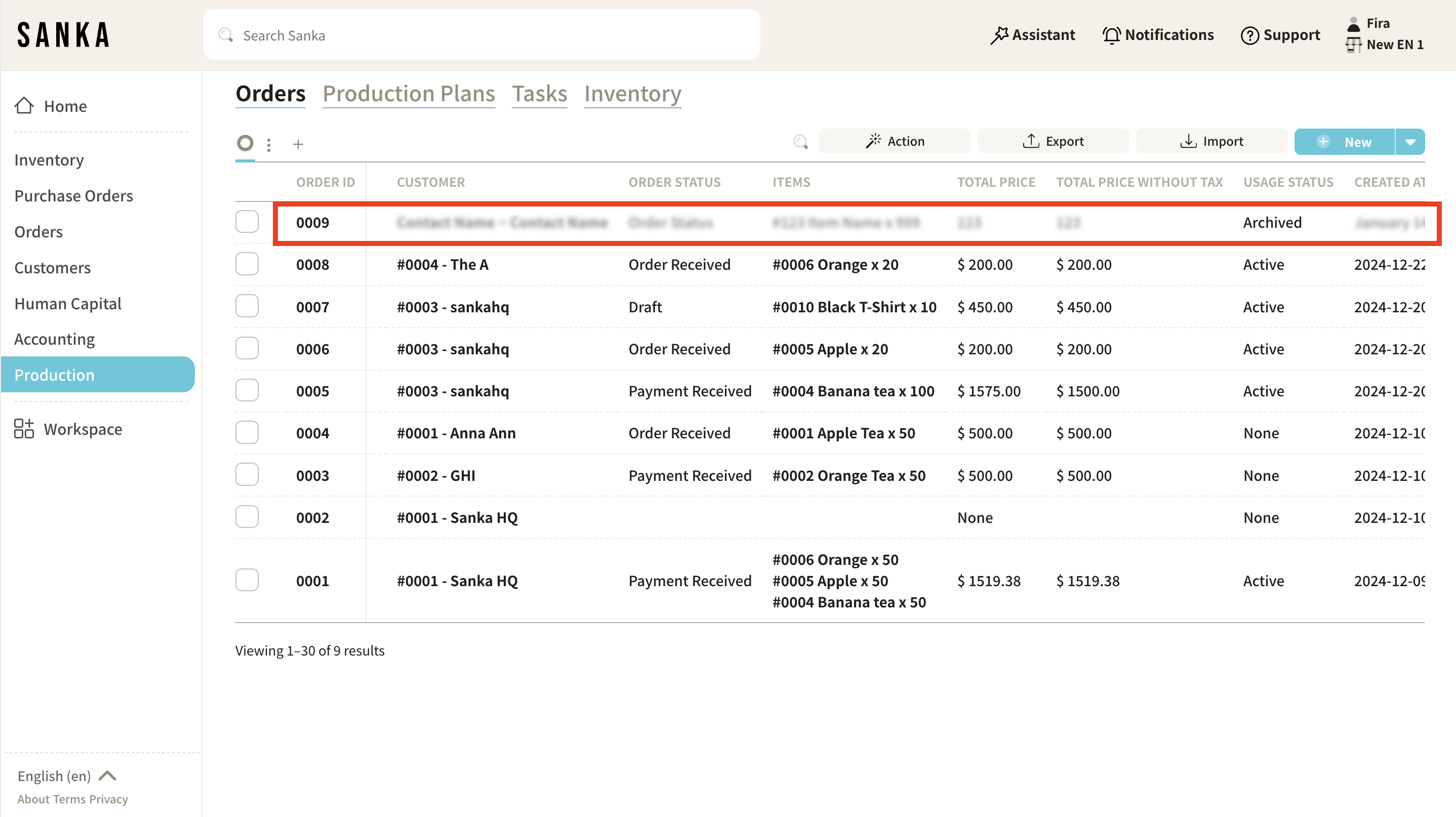Viewport: 1456px width, 817px height.
Task: Add a new view with plus icon
Action: click(x=298, y=144)
